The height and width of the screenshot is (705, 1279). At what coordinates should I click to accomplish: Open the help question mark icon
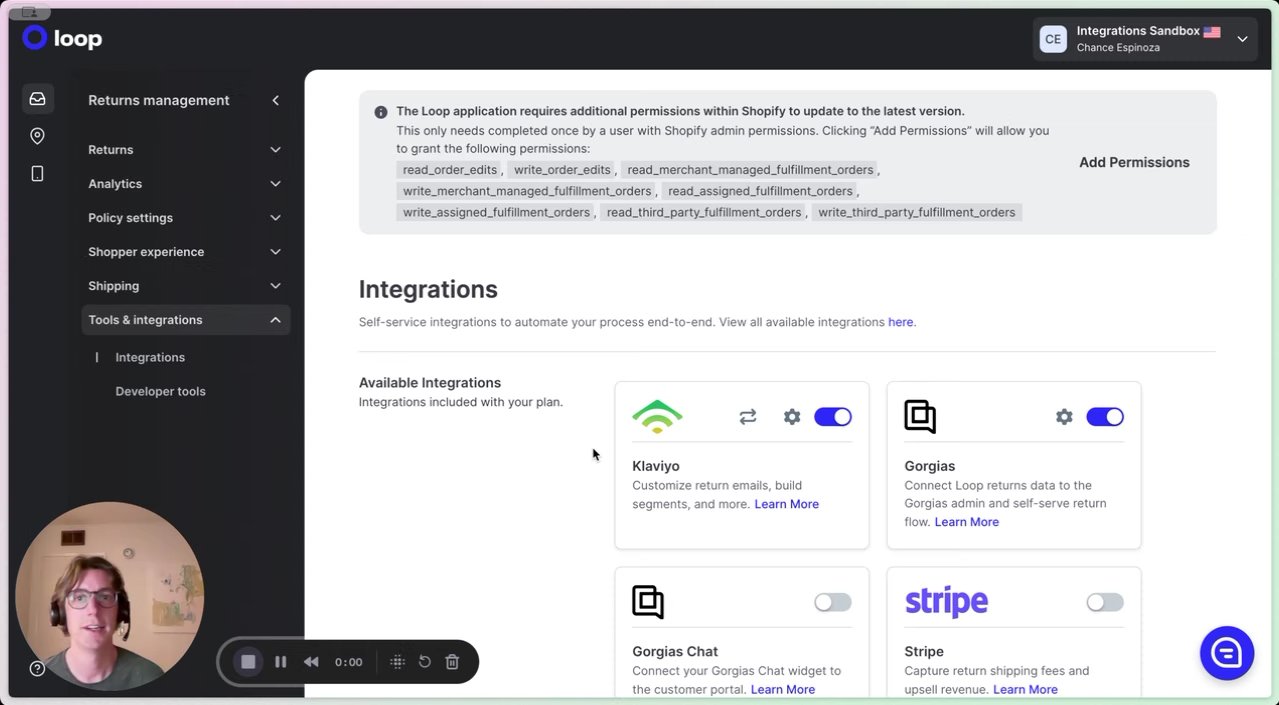(x=37, y=668)
